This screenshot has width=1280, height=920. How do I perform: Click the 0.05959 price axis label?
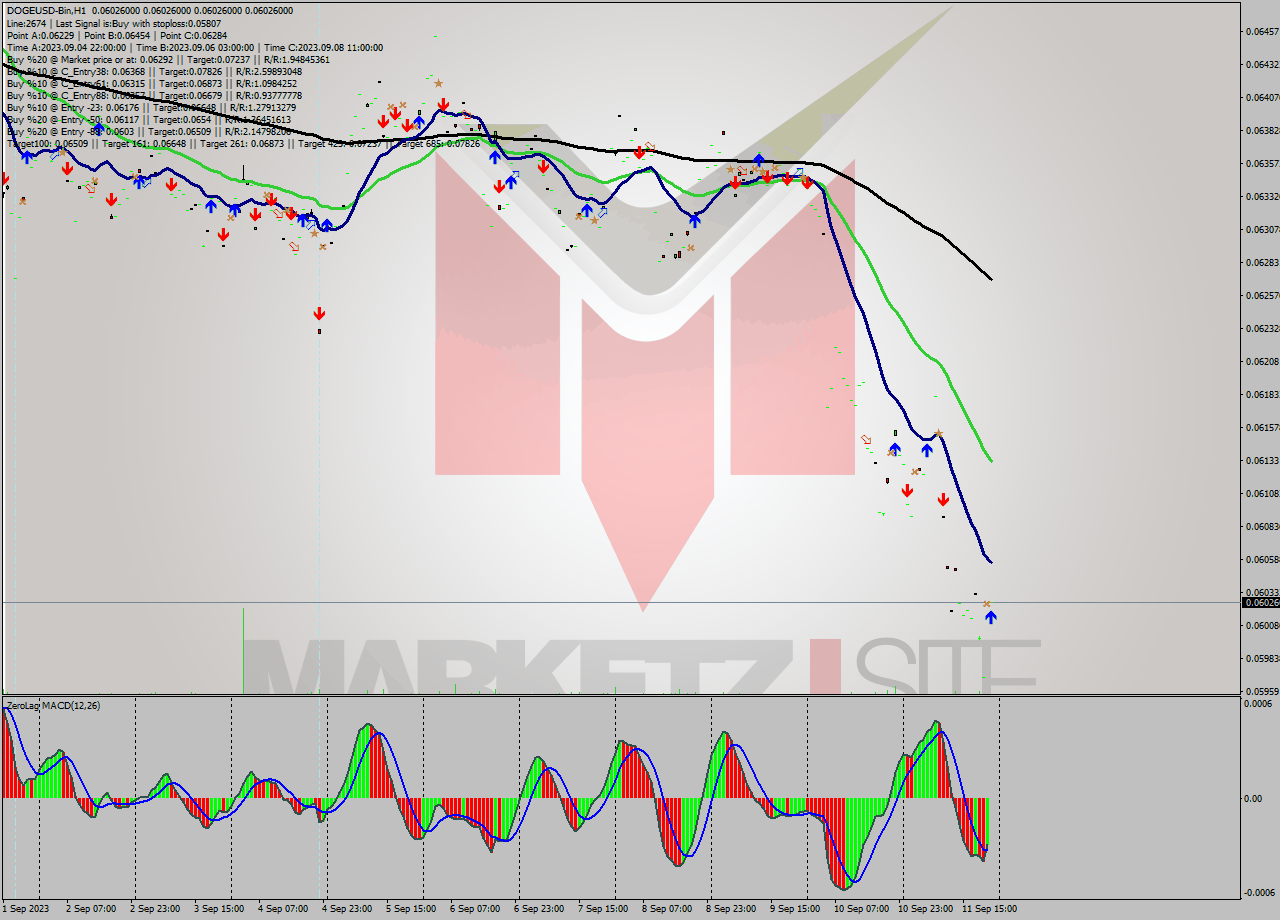tap(1263, 691)
